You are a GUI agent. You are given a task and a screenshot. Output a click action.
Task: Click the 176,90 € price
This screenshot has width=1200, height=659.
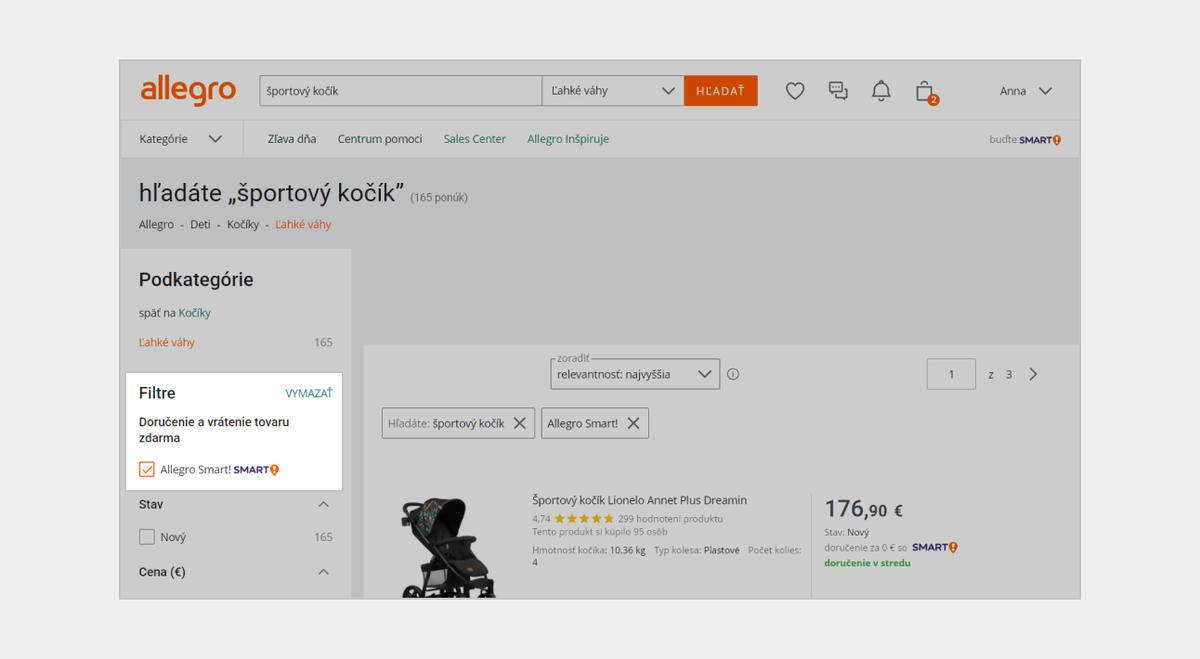(863, 510)
